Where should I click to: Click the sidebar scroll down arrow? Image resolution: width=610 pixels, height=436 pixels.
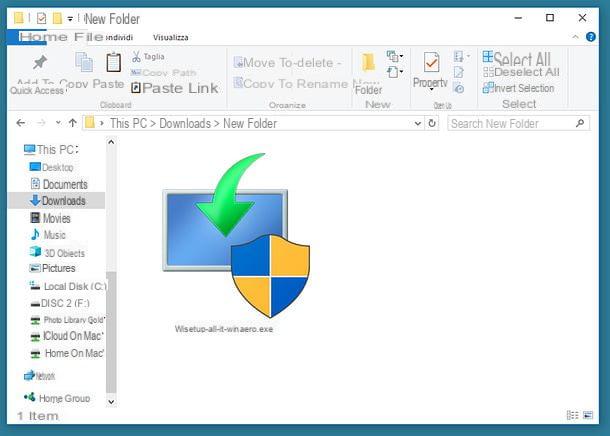(x=111, y=402)
